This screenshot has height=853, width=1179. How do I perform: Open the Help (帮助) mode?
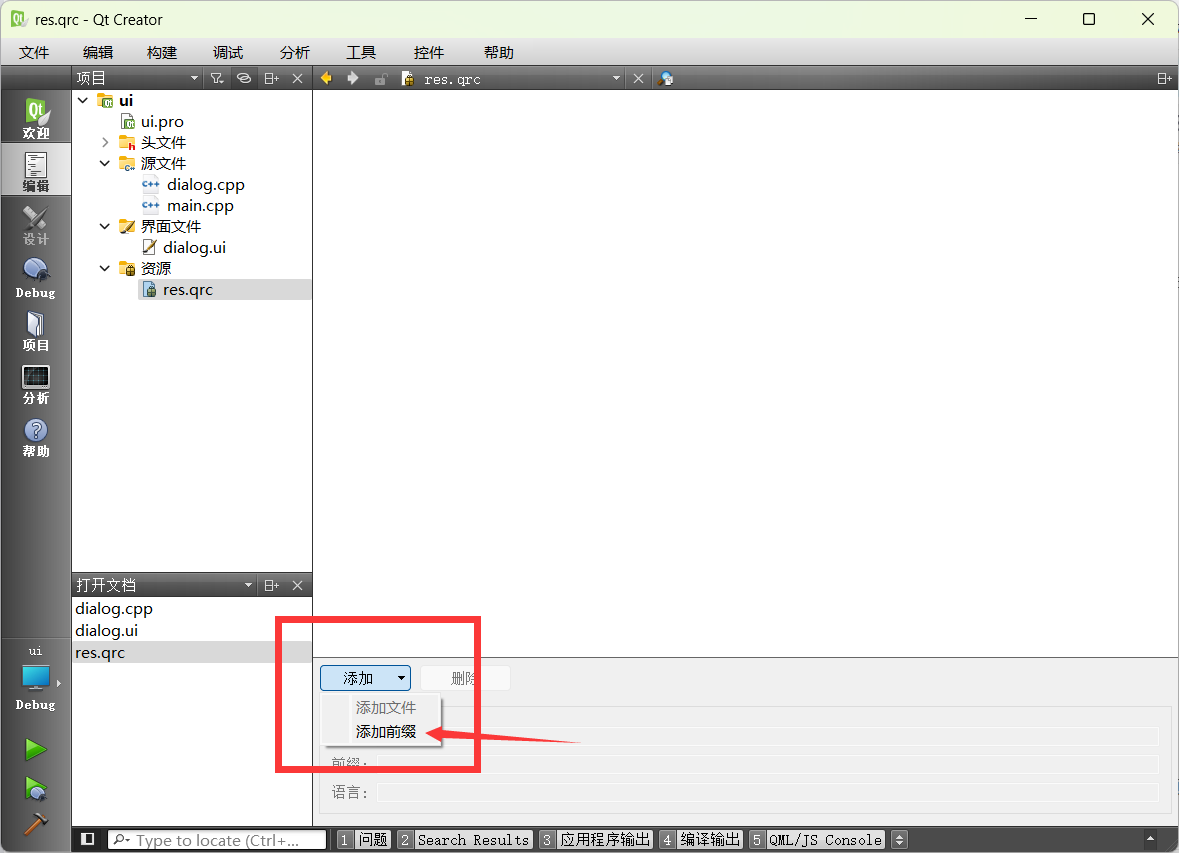pos(35,438)
